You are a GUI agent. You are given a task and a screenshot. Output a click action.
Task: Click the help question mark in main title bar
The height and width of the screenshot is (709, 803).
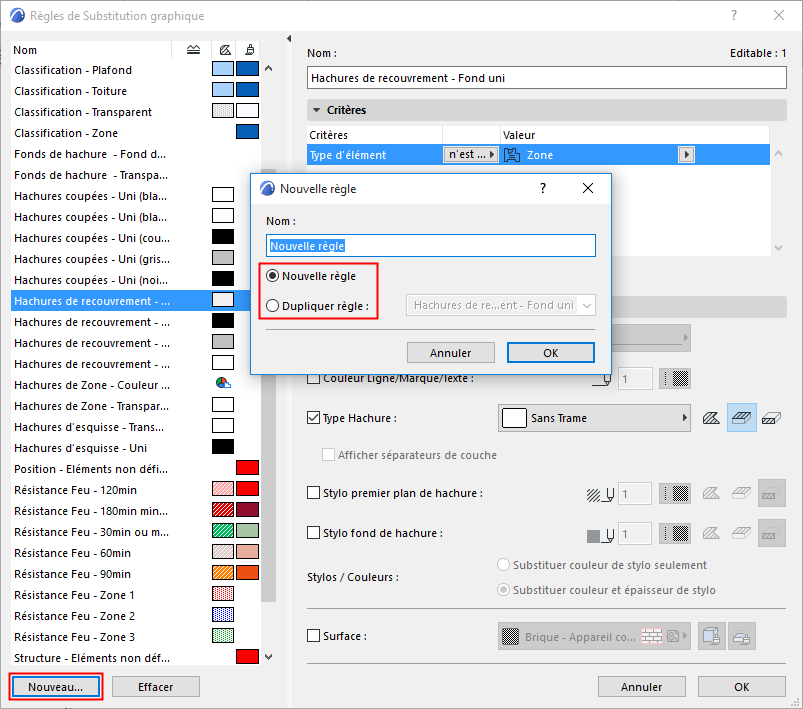coord(734,15)
